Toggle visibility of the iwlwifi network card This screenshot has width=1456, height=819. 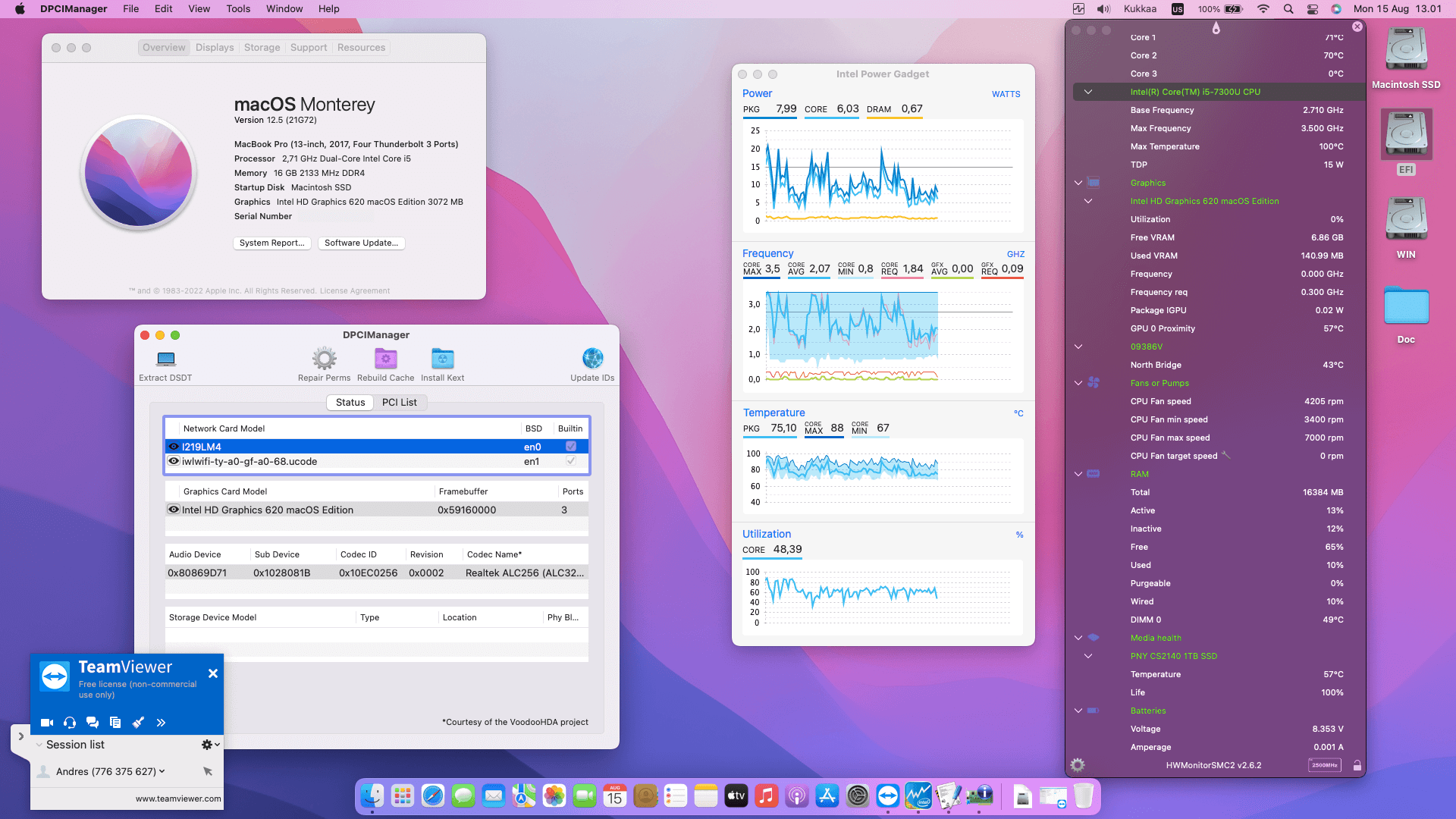point(173,461)
